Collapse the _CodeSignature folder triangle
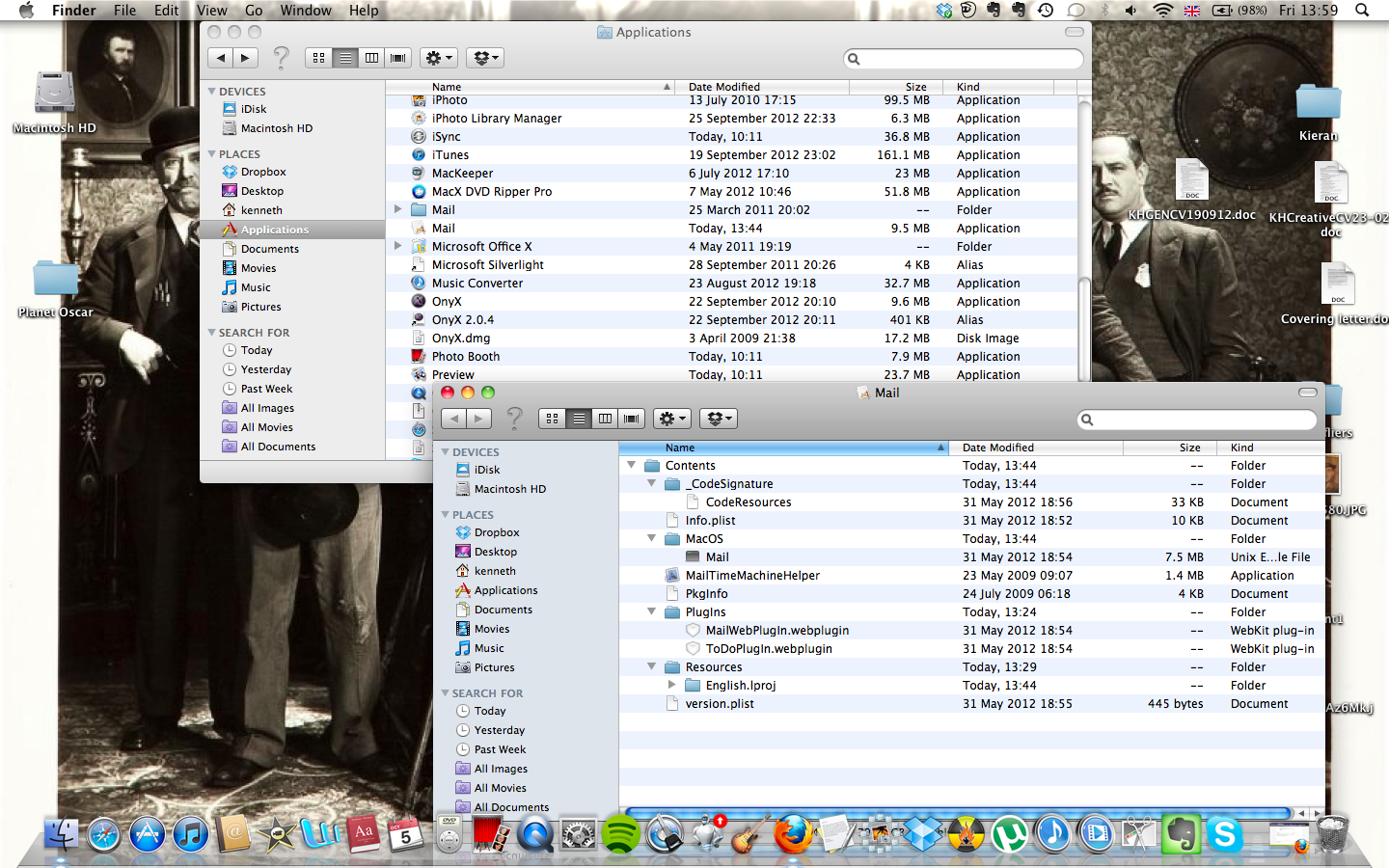Viewport: 1389px width, 868px height. click(x=652, y=483)
